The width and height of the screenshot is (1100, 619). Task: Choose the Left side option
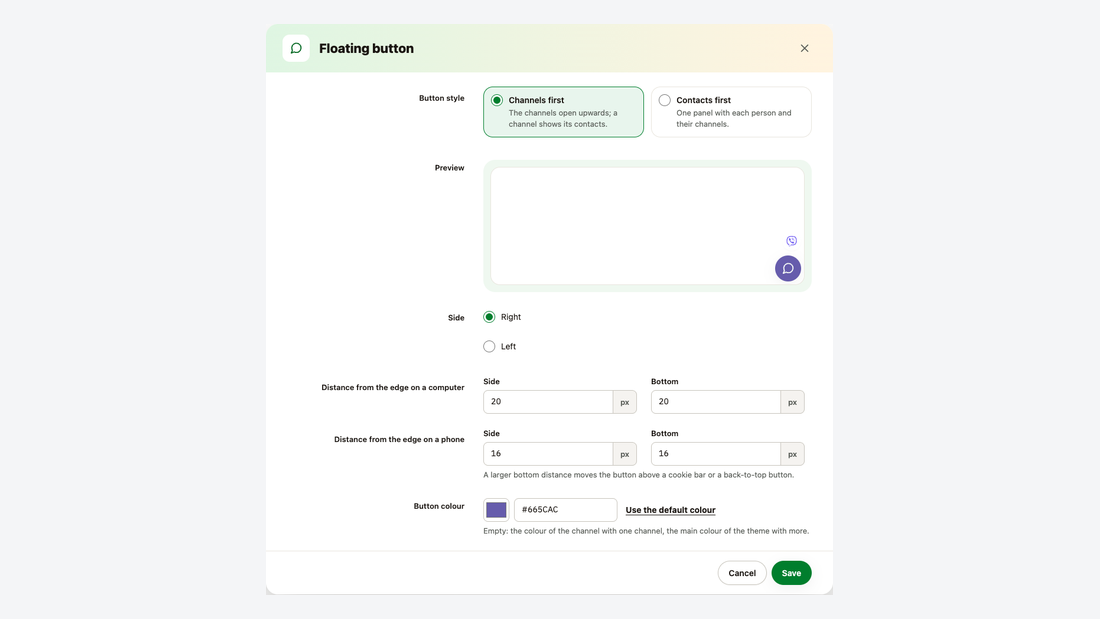click(x=499, y=347)
